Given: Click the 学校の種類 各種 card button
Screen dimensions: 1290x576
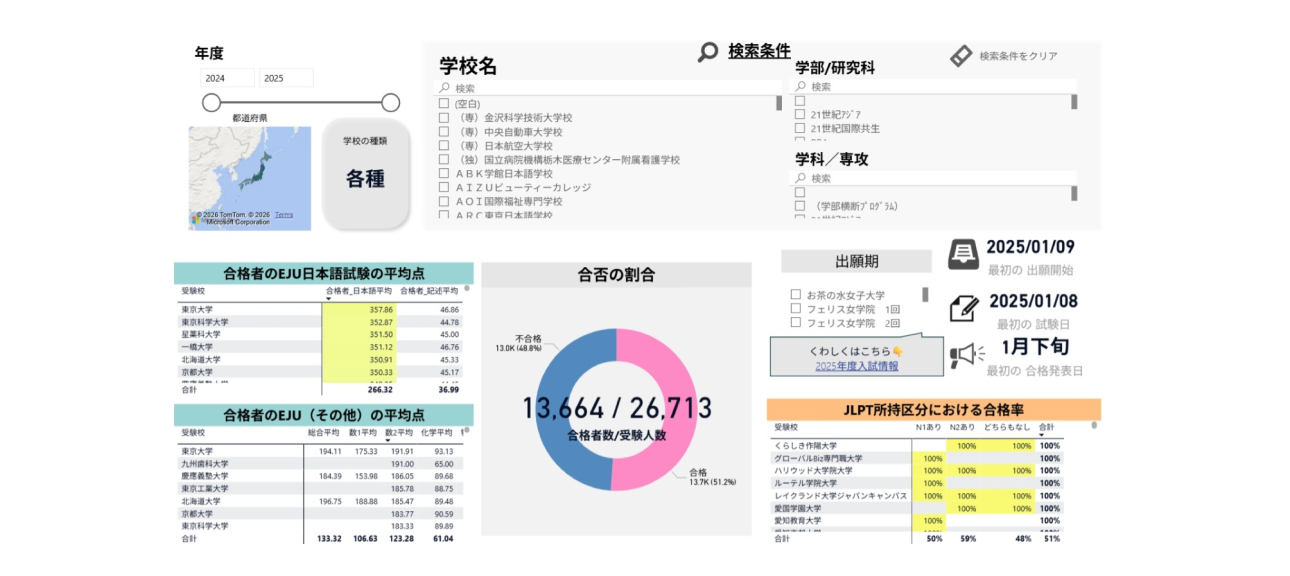Looking at the screenshot, I should pos(366,173).
